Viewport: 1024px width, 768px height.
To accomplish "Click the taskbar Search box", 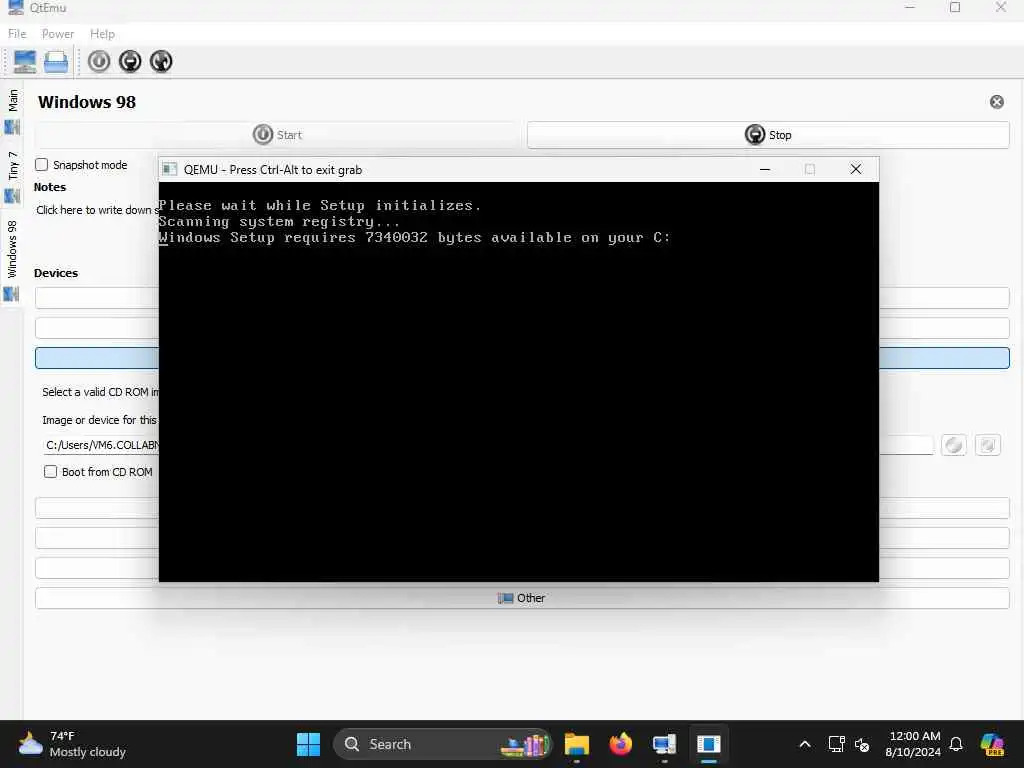I will (443, 744).
